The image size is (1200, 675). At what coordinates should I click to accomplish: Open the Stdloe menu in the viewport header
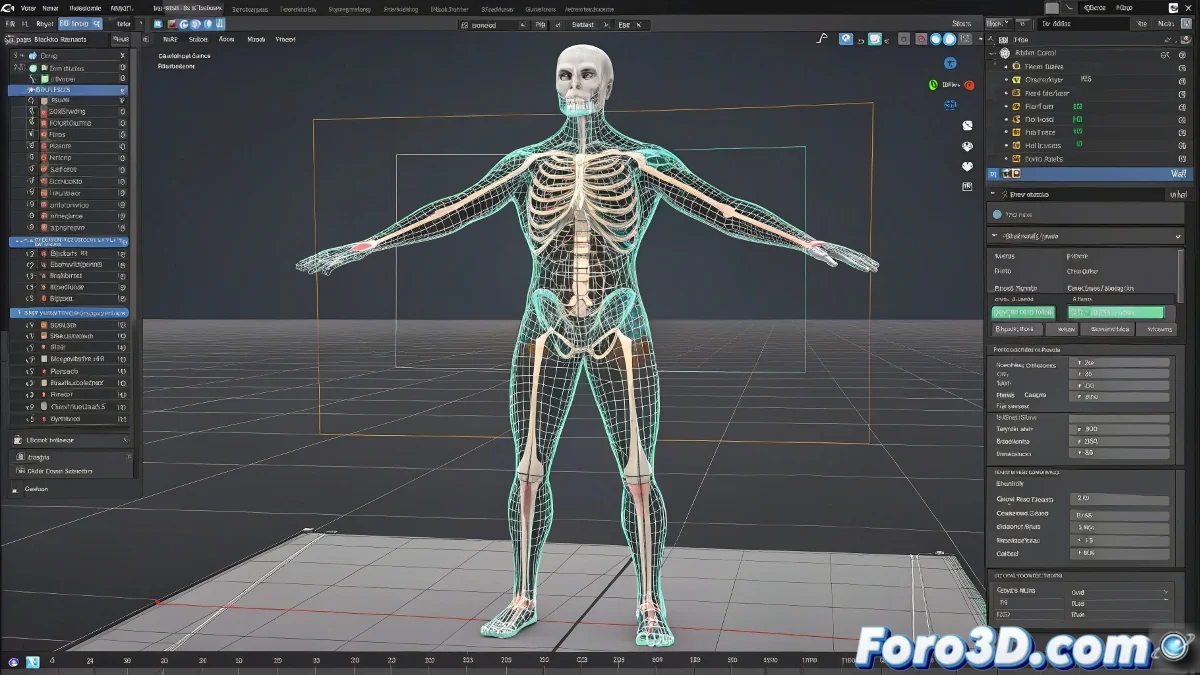pos(197,39)
